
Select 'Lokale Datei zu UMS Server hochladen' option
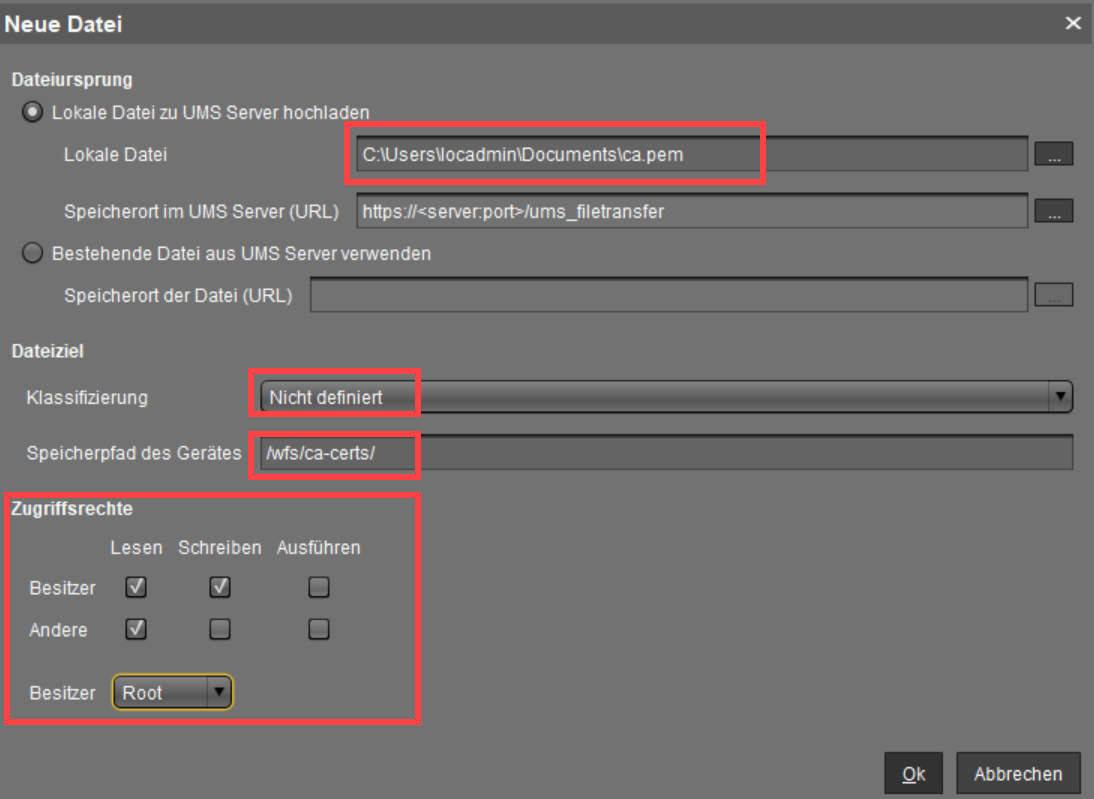(31, 112)
